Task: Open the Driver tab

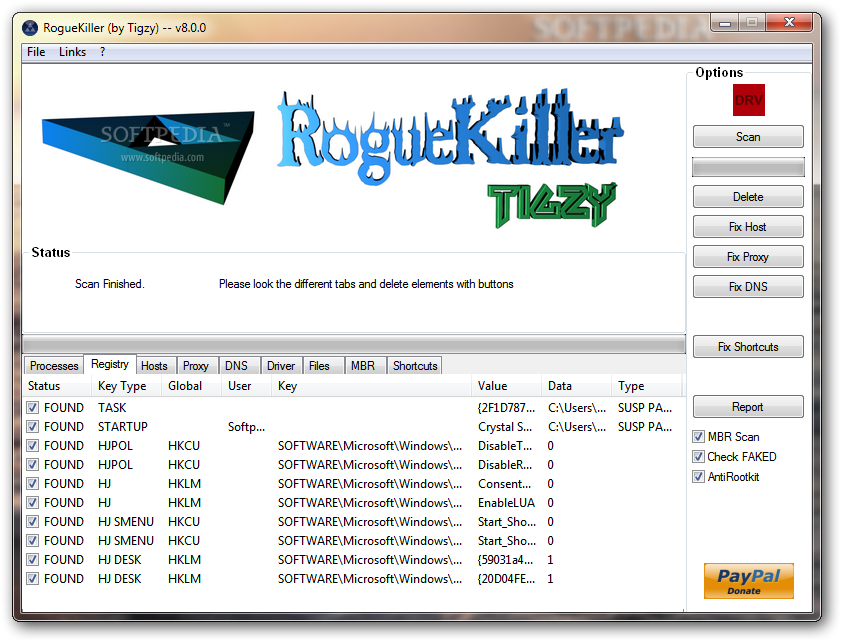Action: (x=281, y=366)
